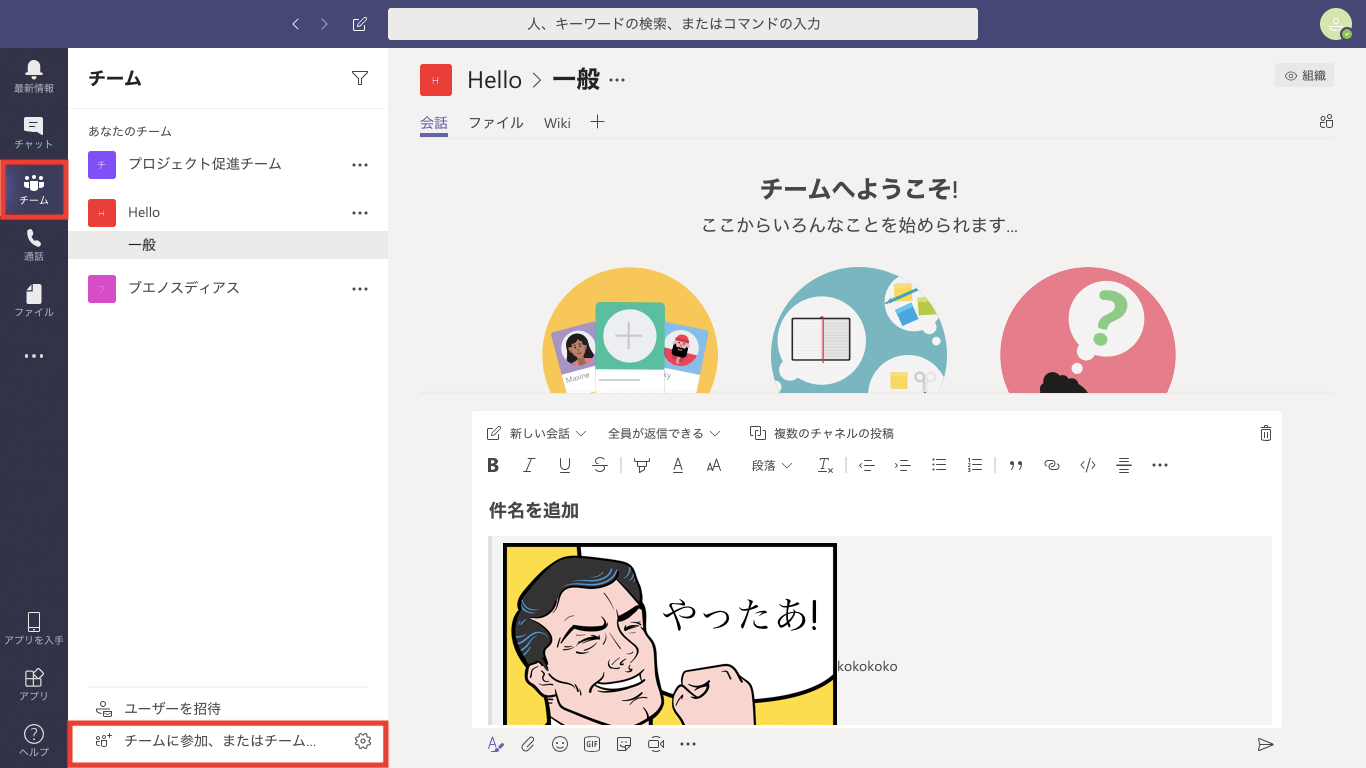Click チームに参加、またはチーム... link
This screenshot has height=768, width=1366.
click(x=219, y=741)
